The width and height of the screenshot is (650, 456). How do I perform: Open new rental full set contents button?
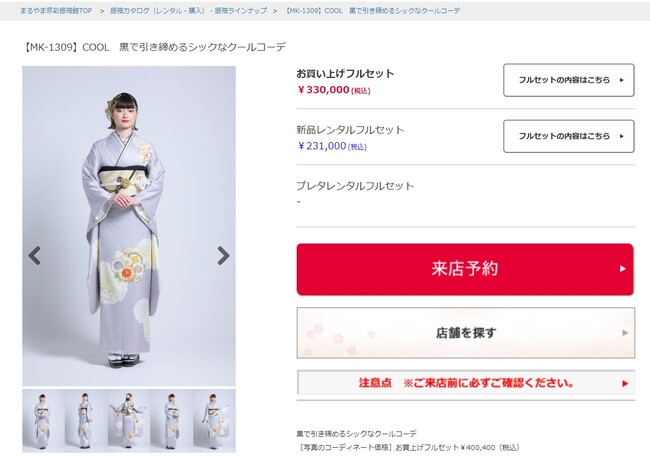[569, 136]
